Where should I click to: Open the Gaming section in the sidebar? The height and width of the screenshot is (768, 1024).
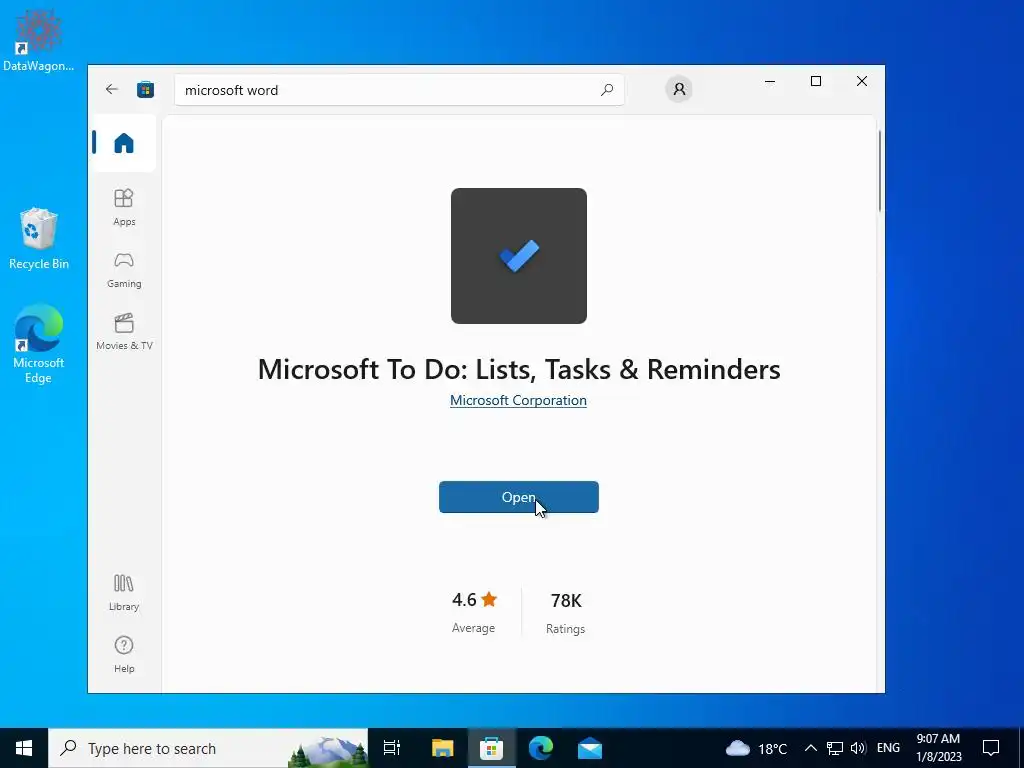tap(124, 270)
